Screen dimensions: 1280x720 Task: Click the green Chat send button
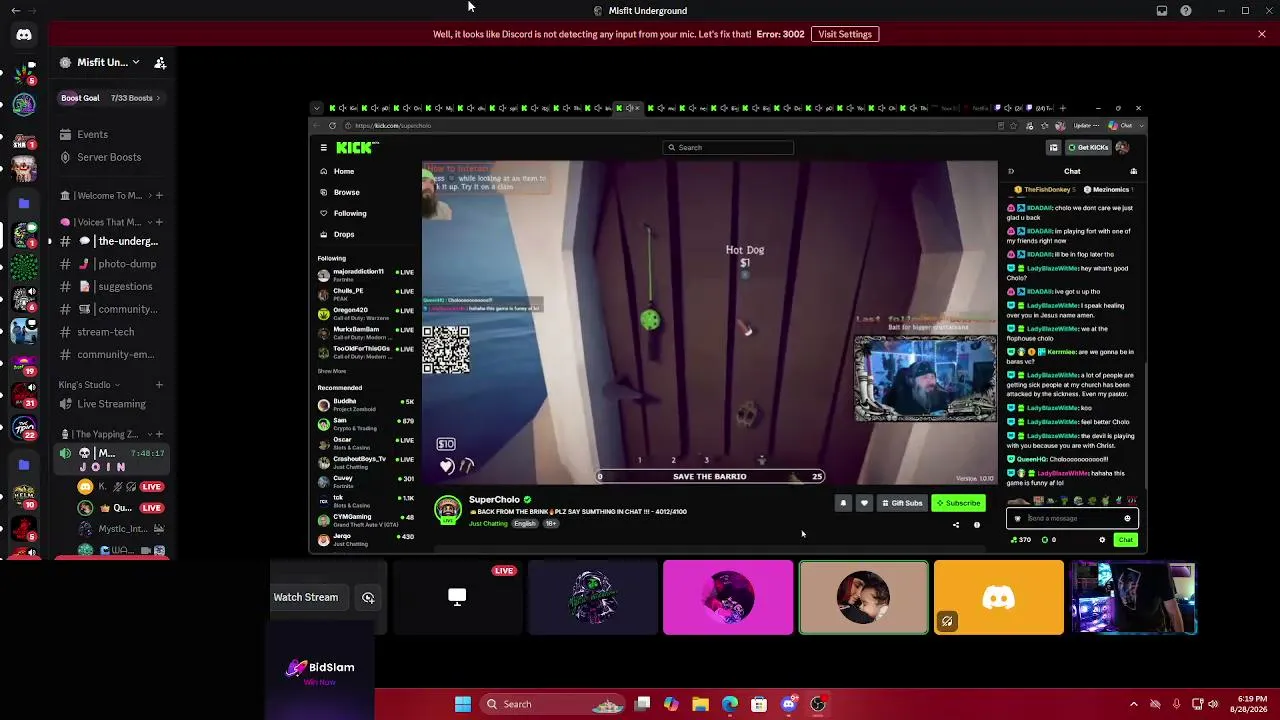[x=1126, y=540]
